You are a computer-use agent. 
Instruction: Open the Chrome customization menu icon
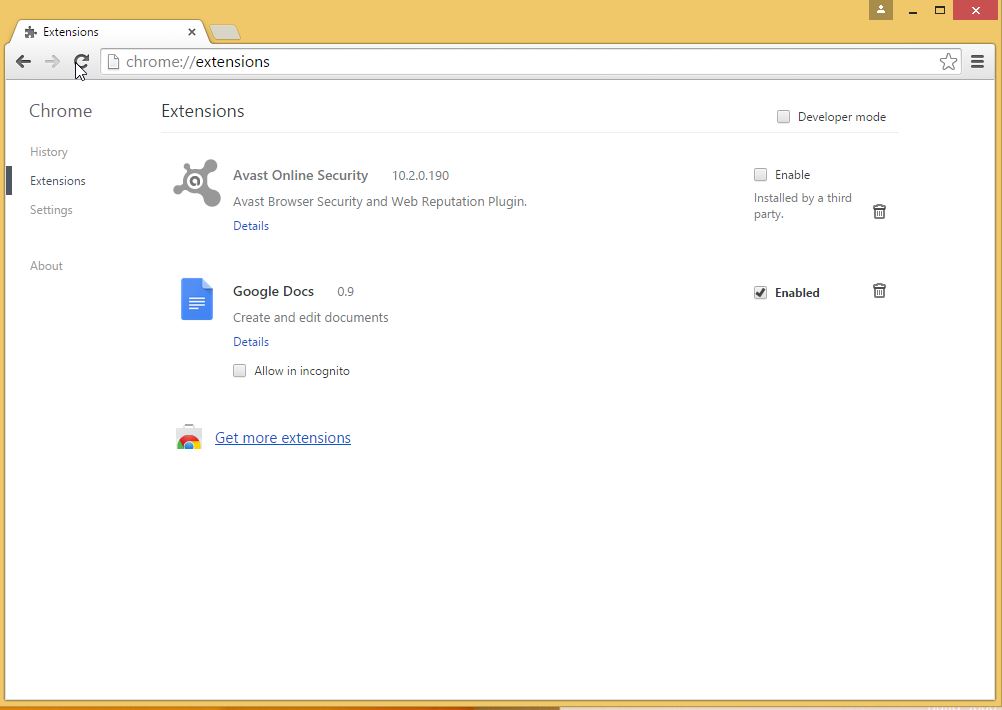click(978, 61)
